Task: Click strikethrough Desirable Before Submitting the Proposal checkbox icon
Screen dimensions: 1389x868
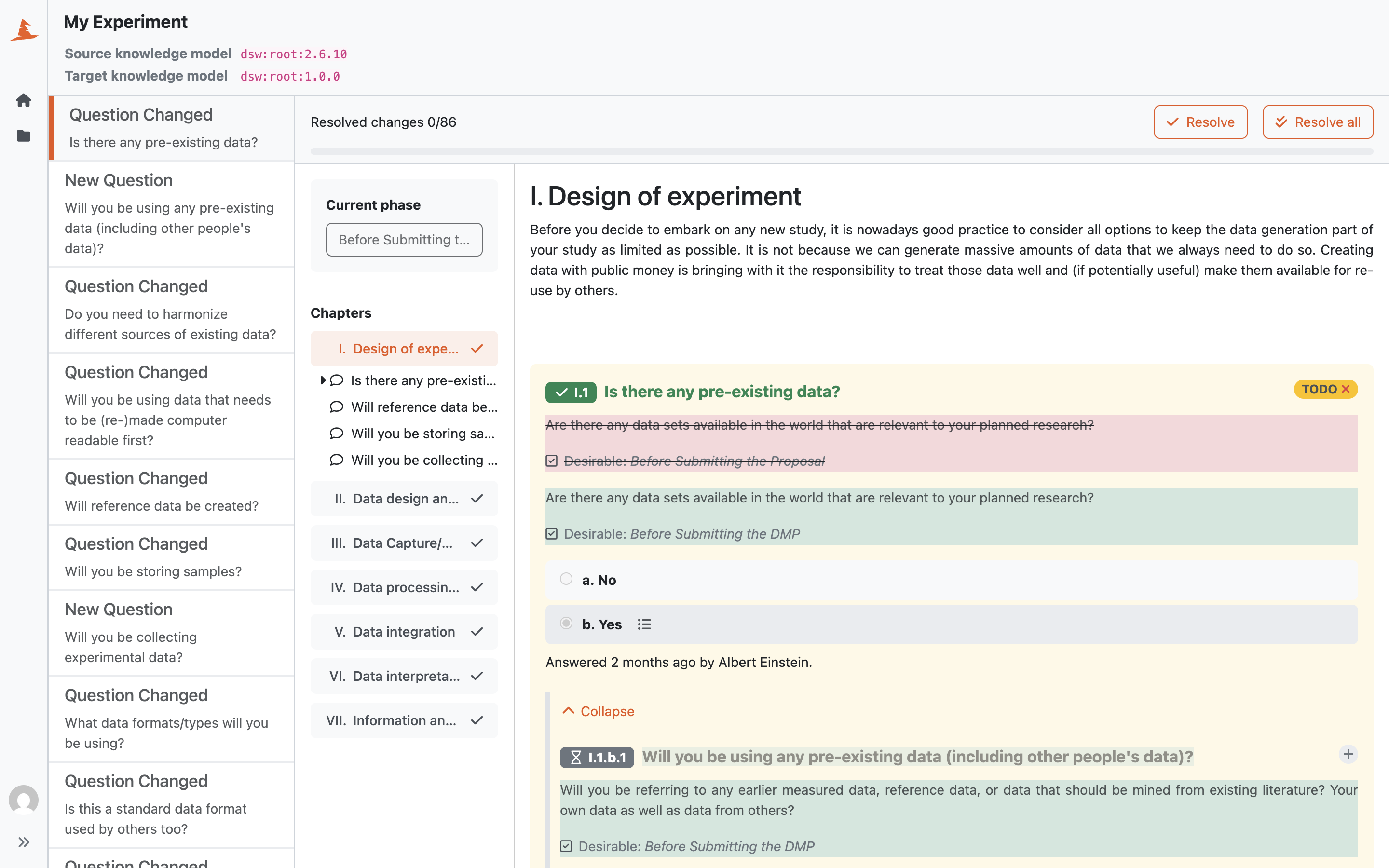Action: pyautogui.click(x=552, y=461)
